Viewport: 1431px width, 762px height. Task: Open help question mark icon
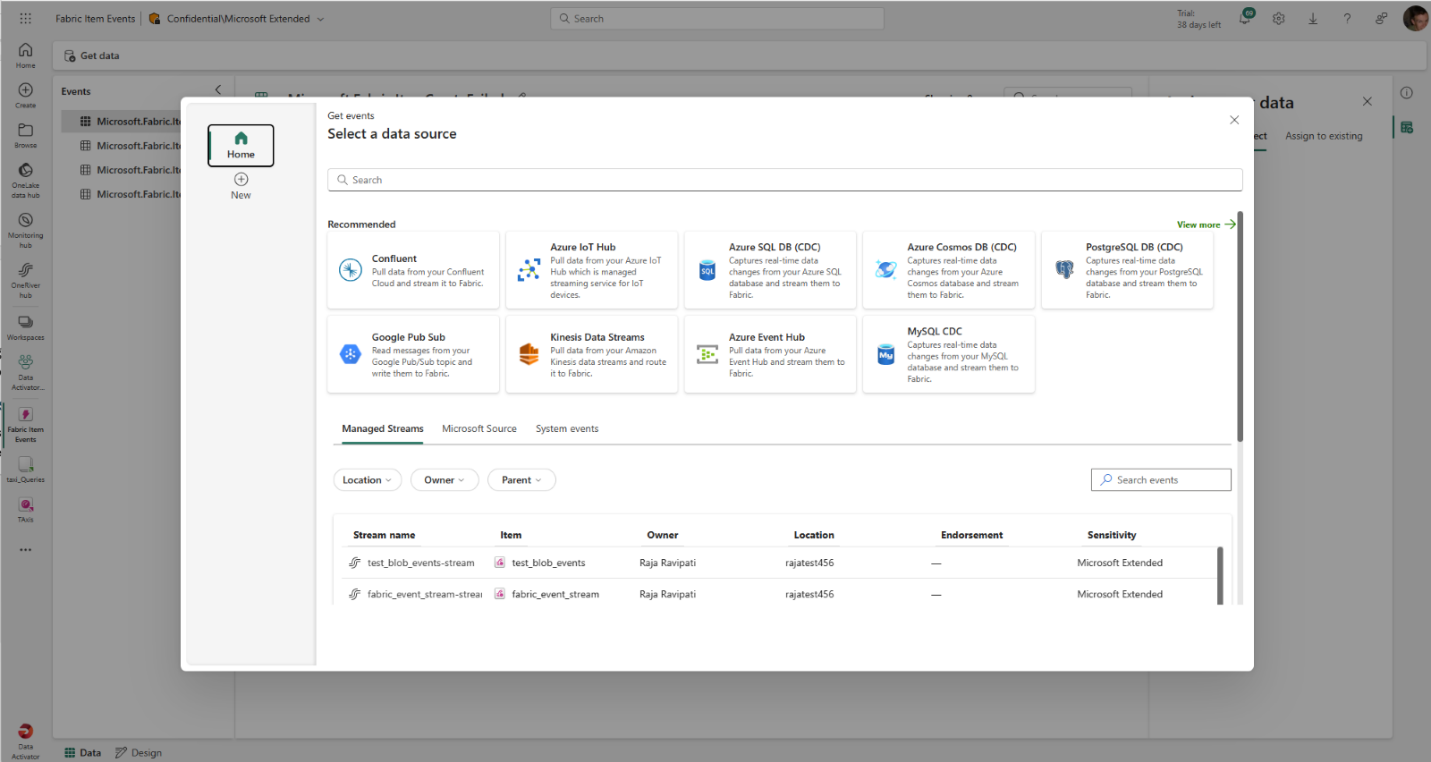[x=1347, y=18]
